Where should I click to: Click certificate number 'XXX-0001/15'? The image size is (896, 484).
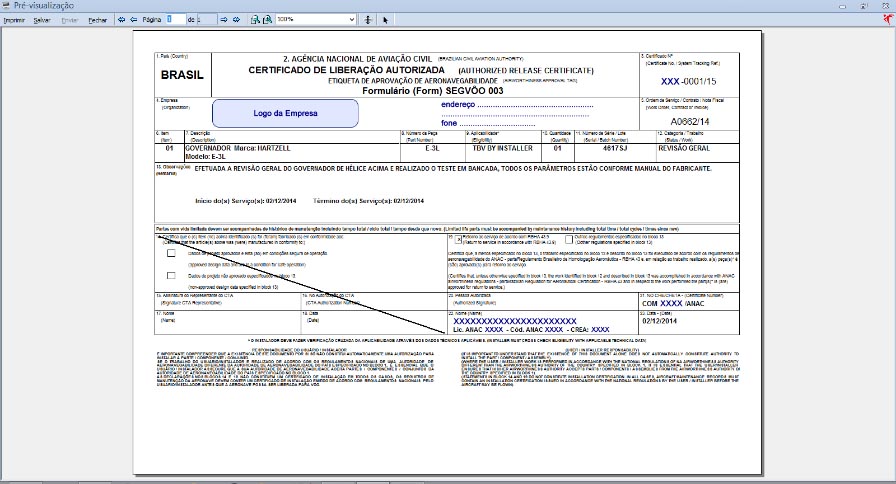point(689,81)
